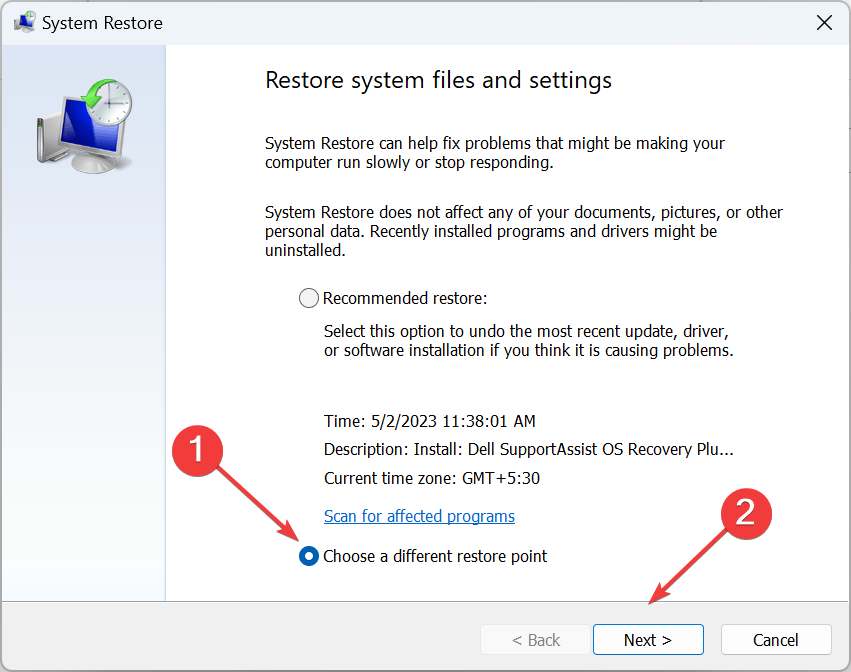851x672 pixels.
Task: Click the greyed-out Back button
Action: (x=535, y=639)
